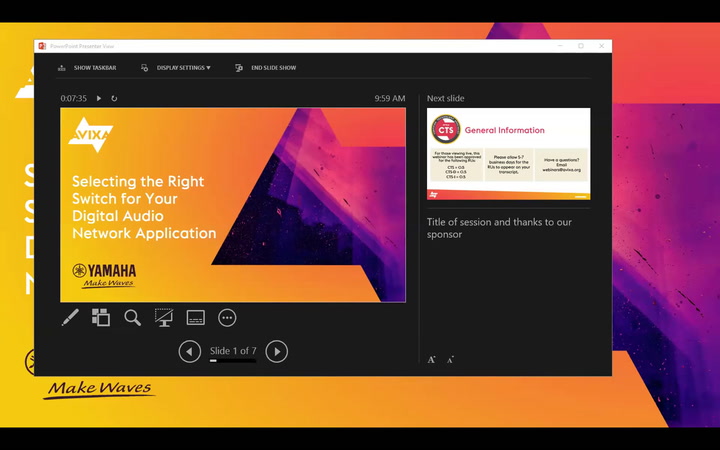
Task: Click the current slide preview
Action: [233, 204]
